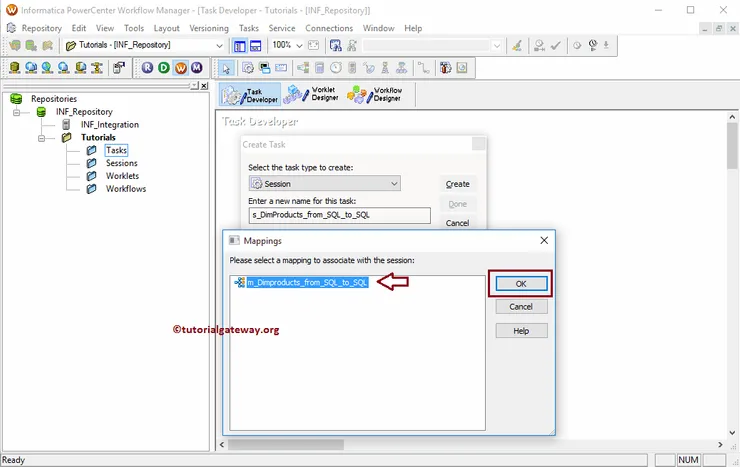The image size is (740, 467).
Task: Click the Link Tasks connector icon
Action: pyautogui.click(x=424, y=68)
